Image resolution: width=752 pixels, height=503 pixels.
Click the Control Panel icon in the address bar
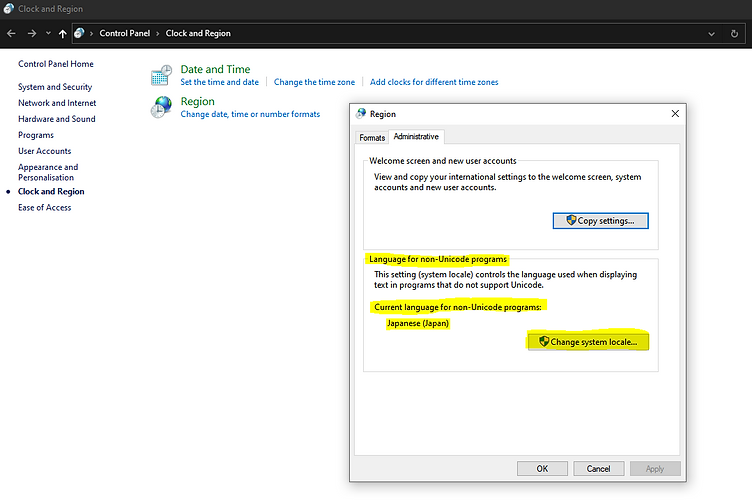point(80,33)
